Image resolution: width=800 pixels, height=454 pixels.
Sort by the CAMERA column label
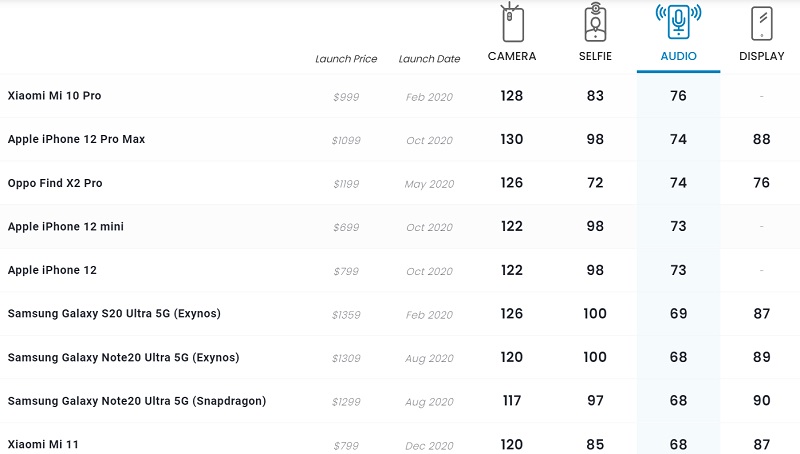511,57
